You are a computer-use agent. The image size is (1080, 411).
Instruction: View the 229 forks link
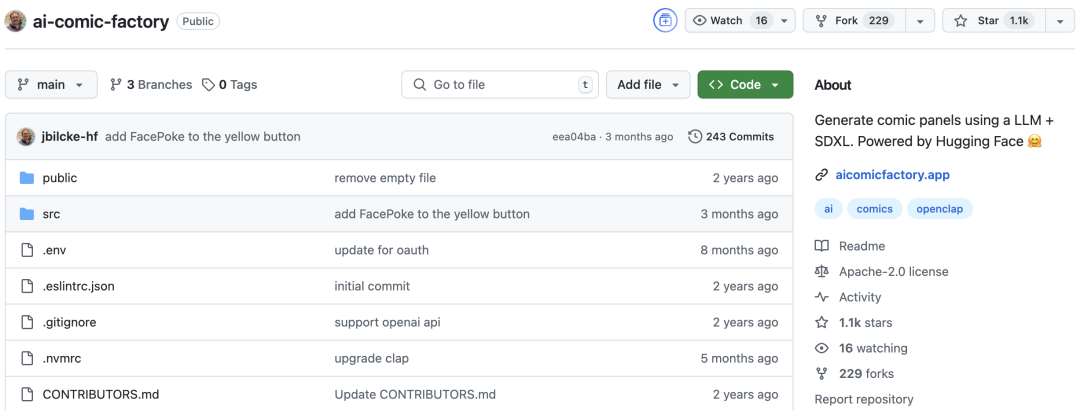[854, 373]
